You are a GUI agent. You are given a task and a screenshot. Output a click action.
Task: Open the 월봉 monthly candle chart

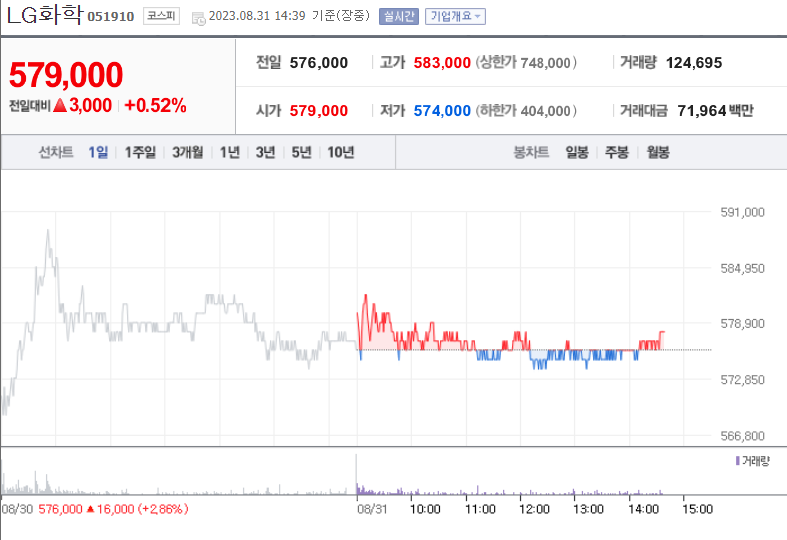[658, 152]
